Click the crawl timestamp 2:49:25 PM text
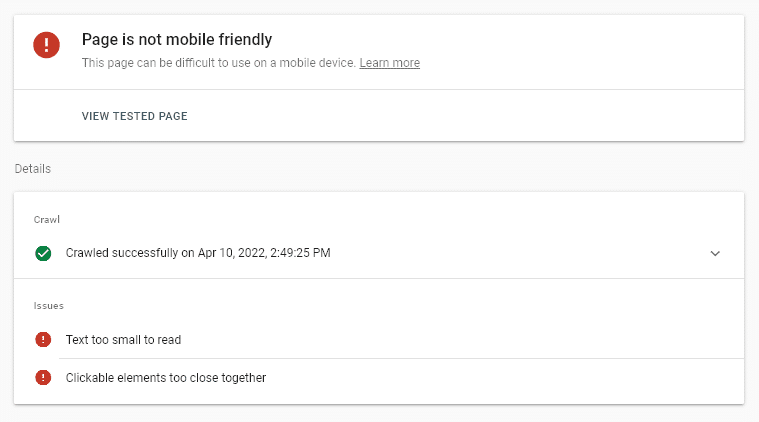This screenshot has height=422, width=759. [x=300, y=253]
